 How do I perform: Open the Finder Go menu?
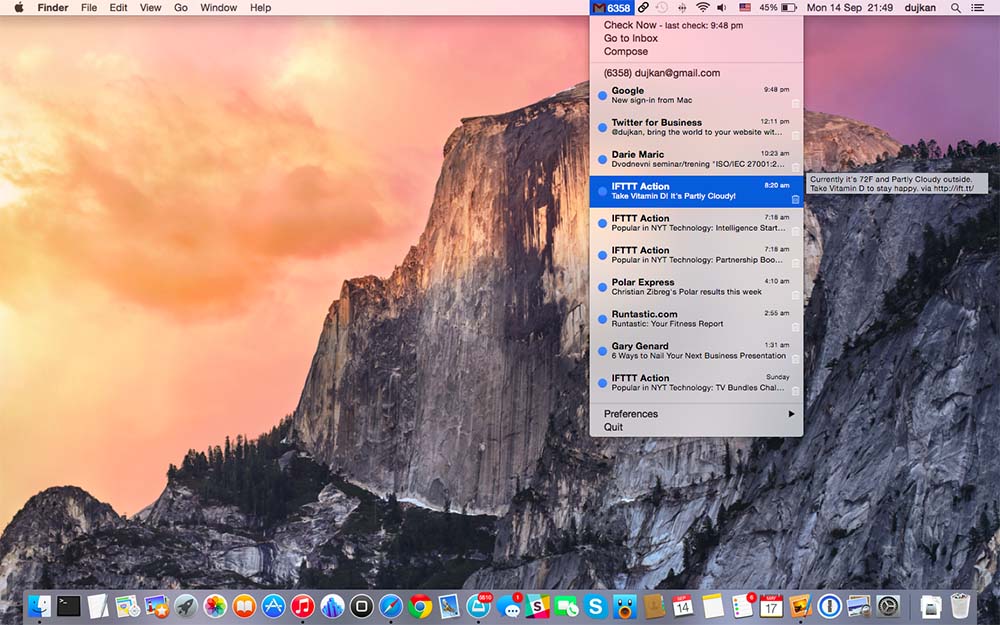click(181, 8)
